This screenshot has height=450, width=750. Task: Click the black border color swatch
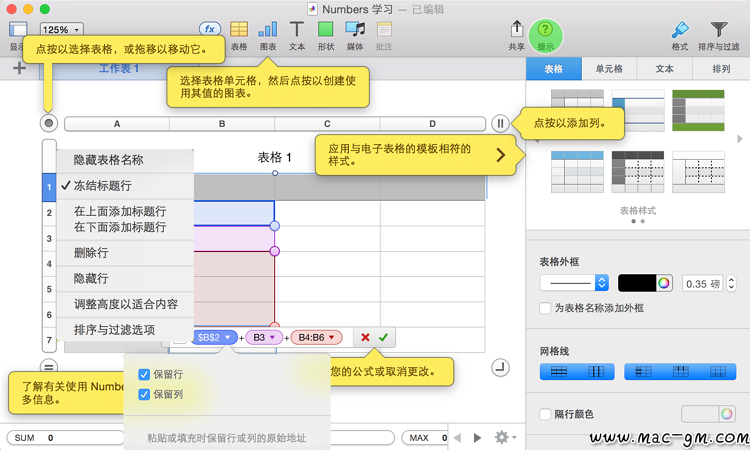click(637, 283)
